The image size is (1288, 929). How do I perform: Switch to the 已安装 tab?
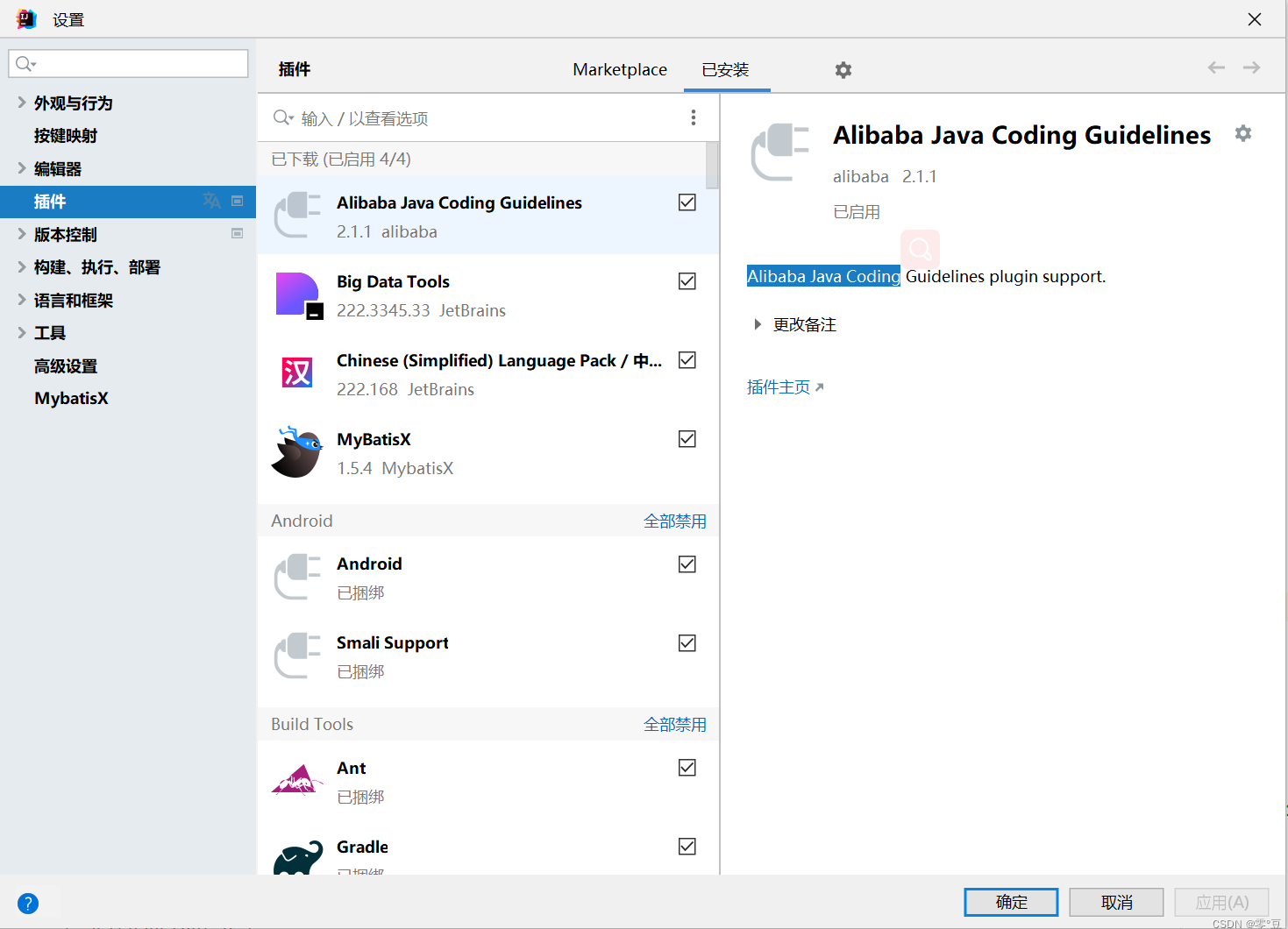click(725, 69)
